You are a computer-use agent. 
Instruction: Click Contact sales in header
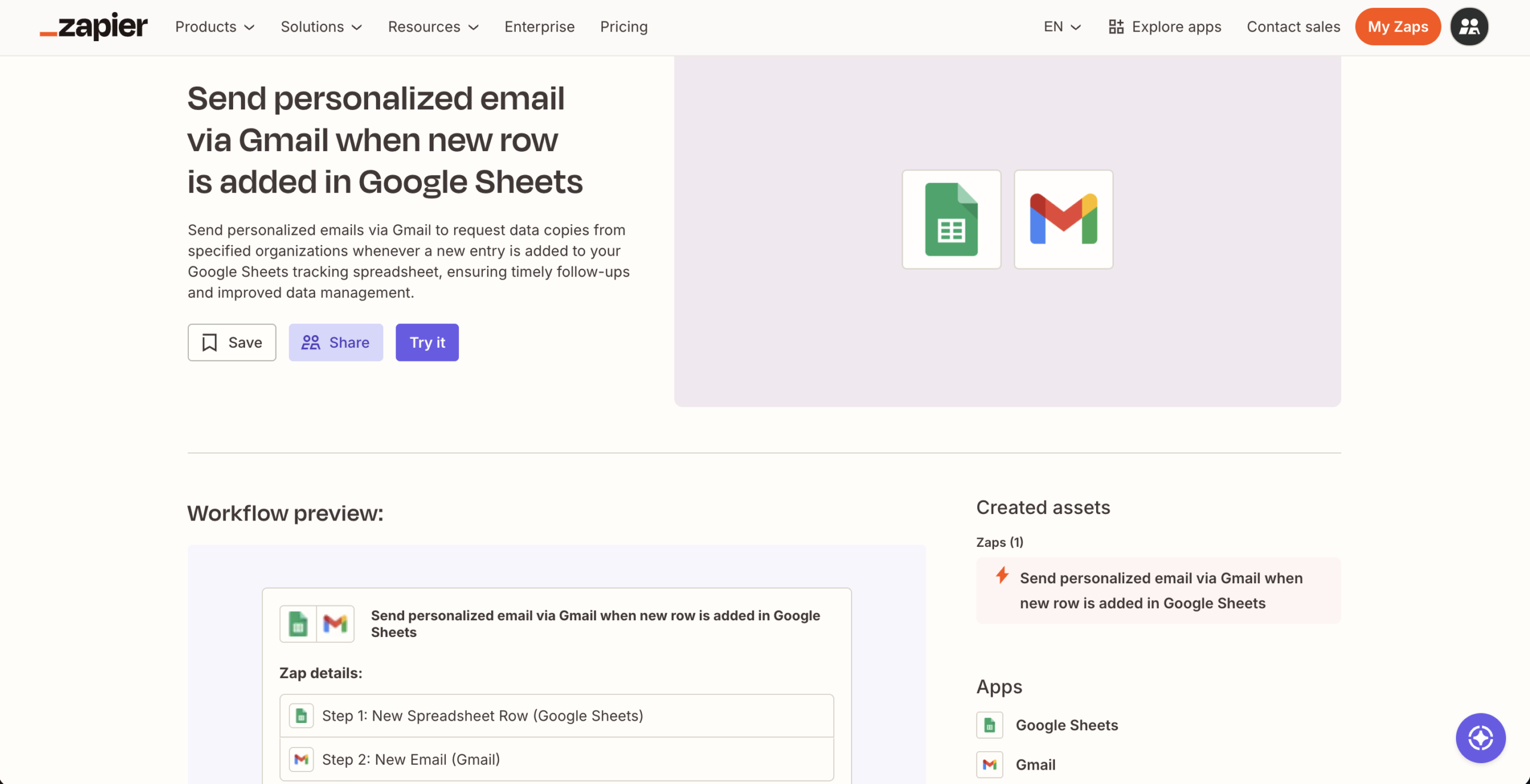[x=1293, y=27]
